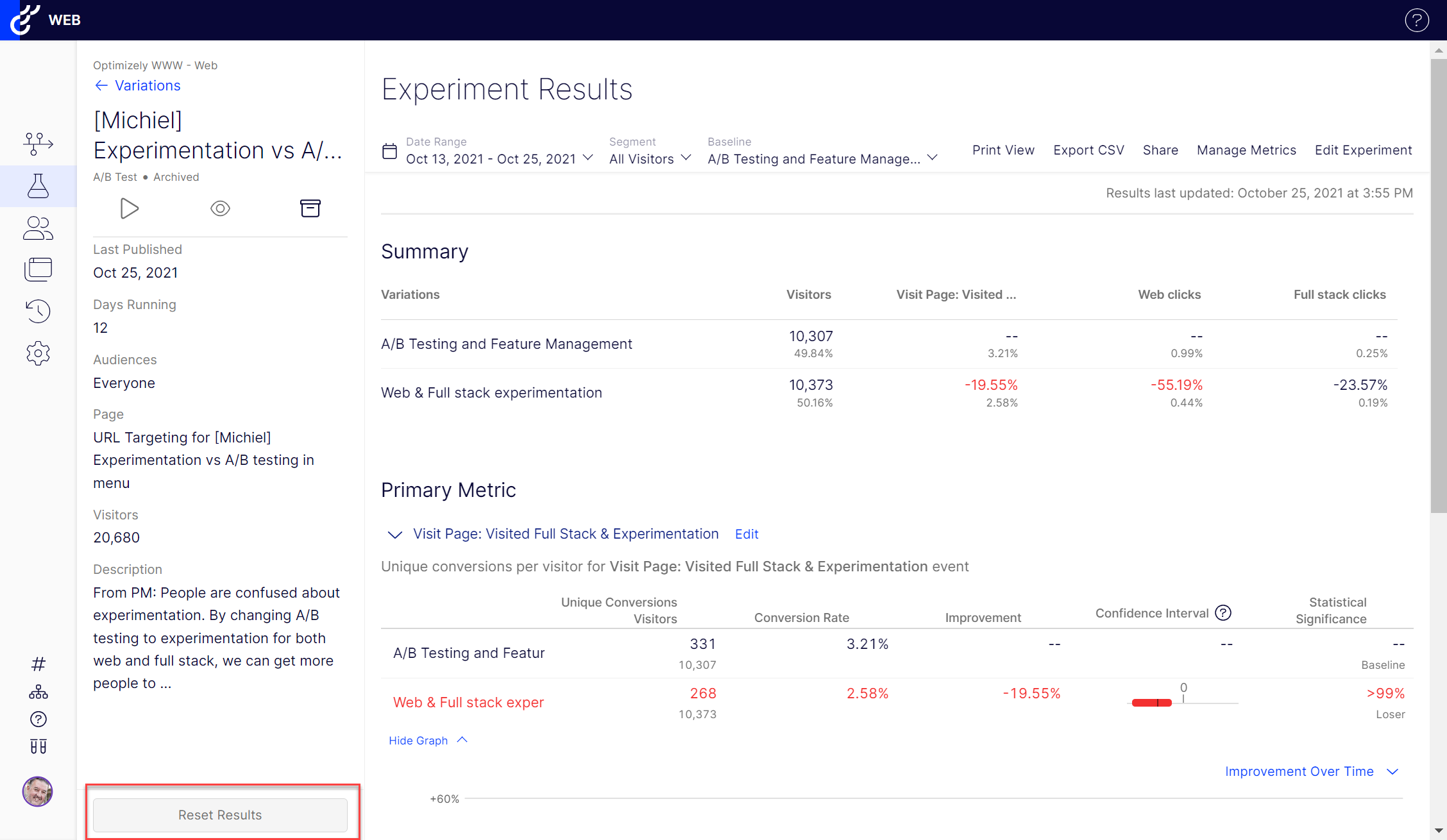Open the Settings gear sidebar icon
The width and height of the screenshot is (1447, 840).
pos(38,353)
